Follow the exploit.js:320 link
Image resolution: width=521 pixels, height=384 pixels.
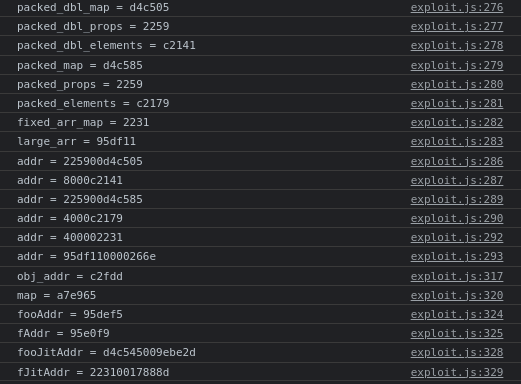pyautogui.click(x=457, y=296)
